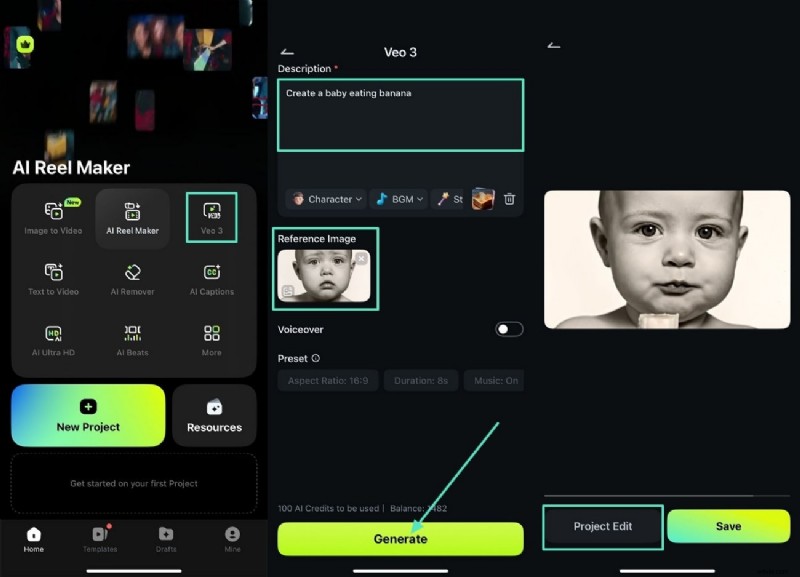The height and width of the screenshot is (577, 800).
Task: Tap the Generate button
Action: pos(400,538)
